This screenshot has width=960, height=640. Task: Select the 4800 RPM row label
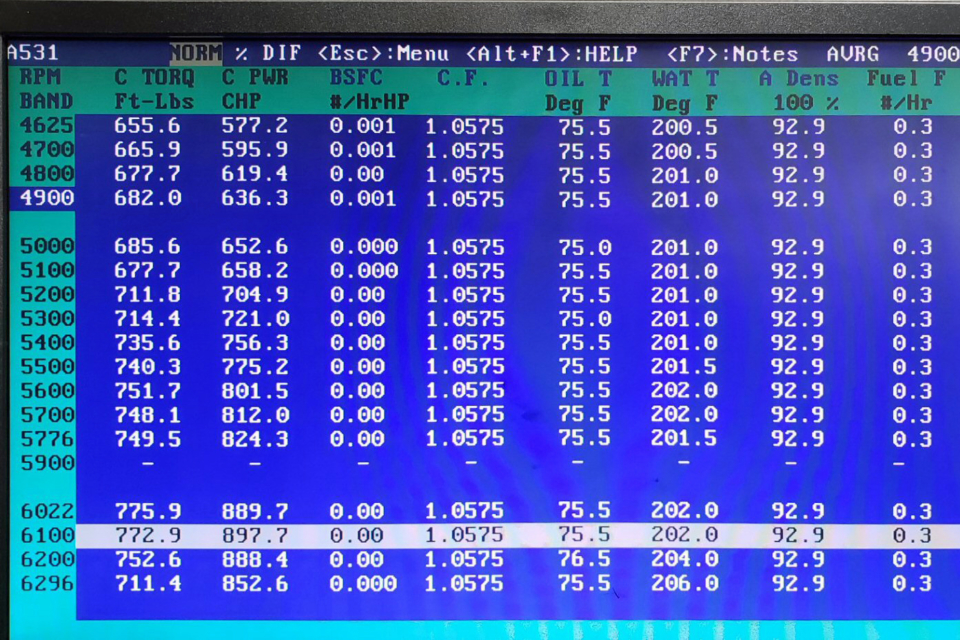(x=47, y=174)
